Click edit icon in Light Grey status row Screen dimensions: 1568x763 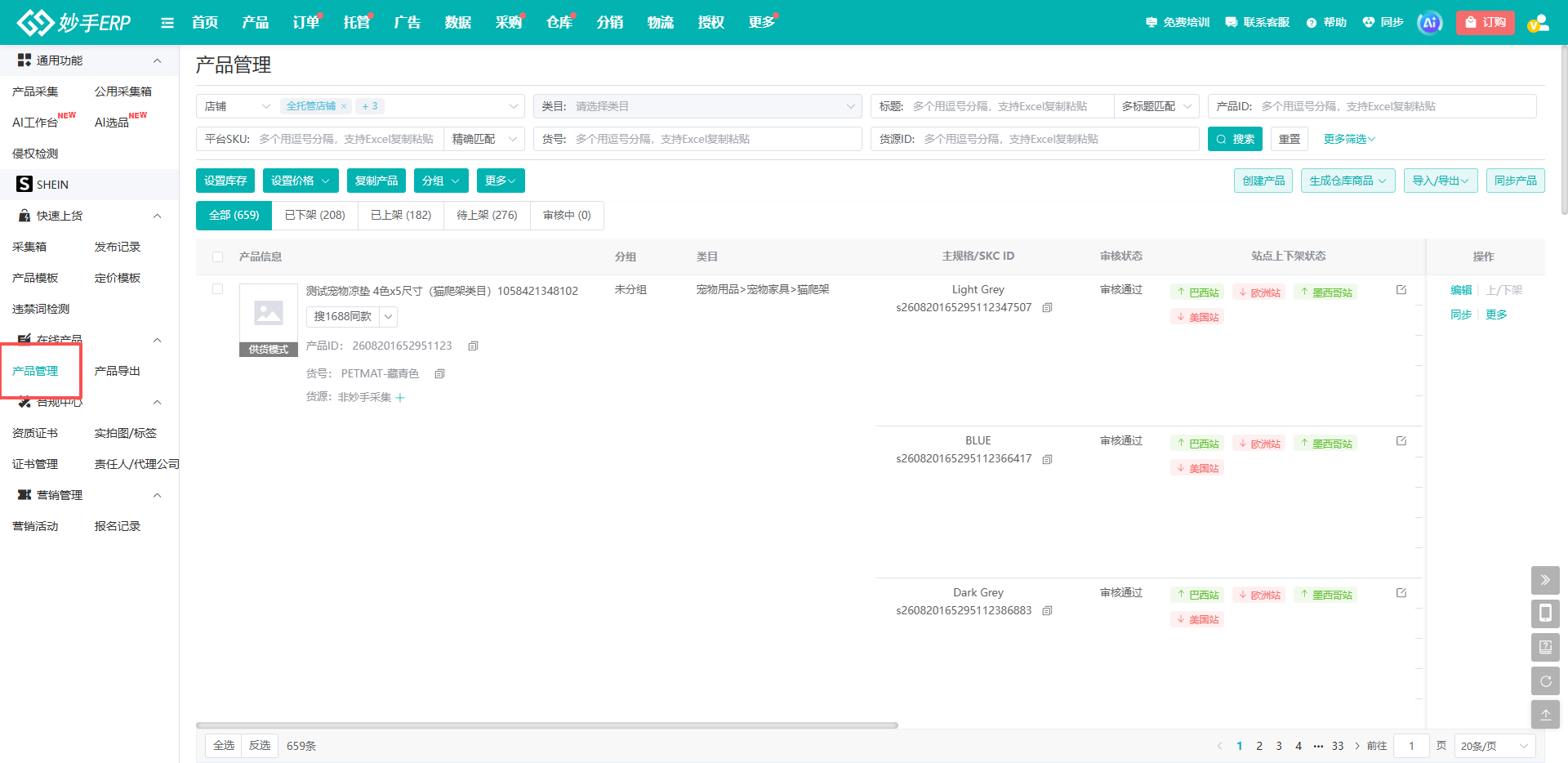click(1401, 290)
